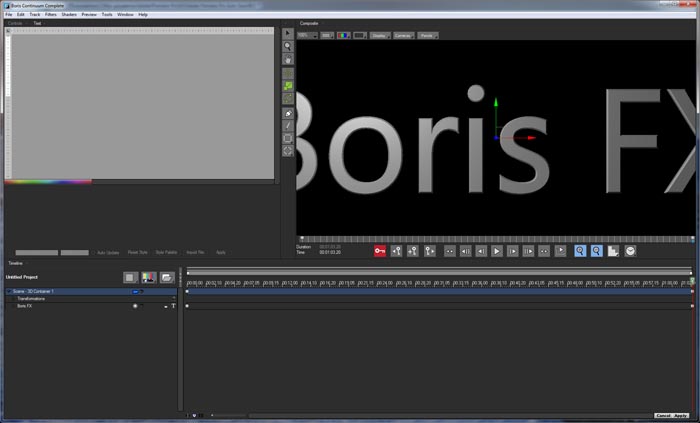700x423 pixels.
Task: Click the open folder media icon
Action: (x=167, y=278)
